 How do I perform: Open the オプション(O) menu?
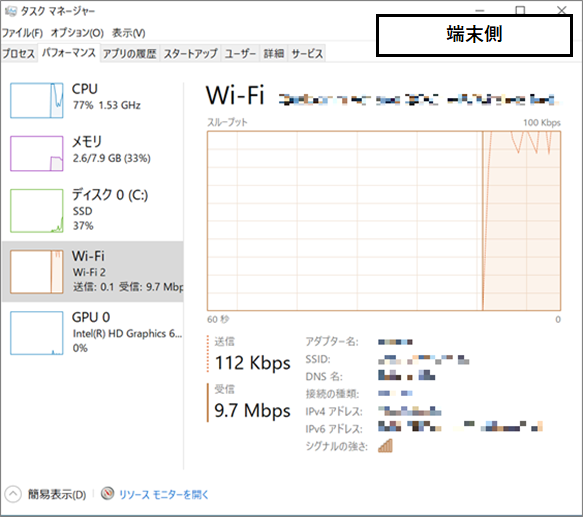point(77,33)
